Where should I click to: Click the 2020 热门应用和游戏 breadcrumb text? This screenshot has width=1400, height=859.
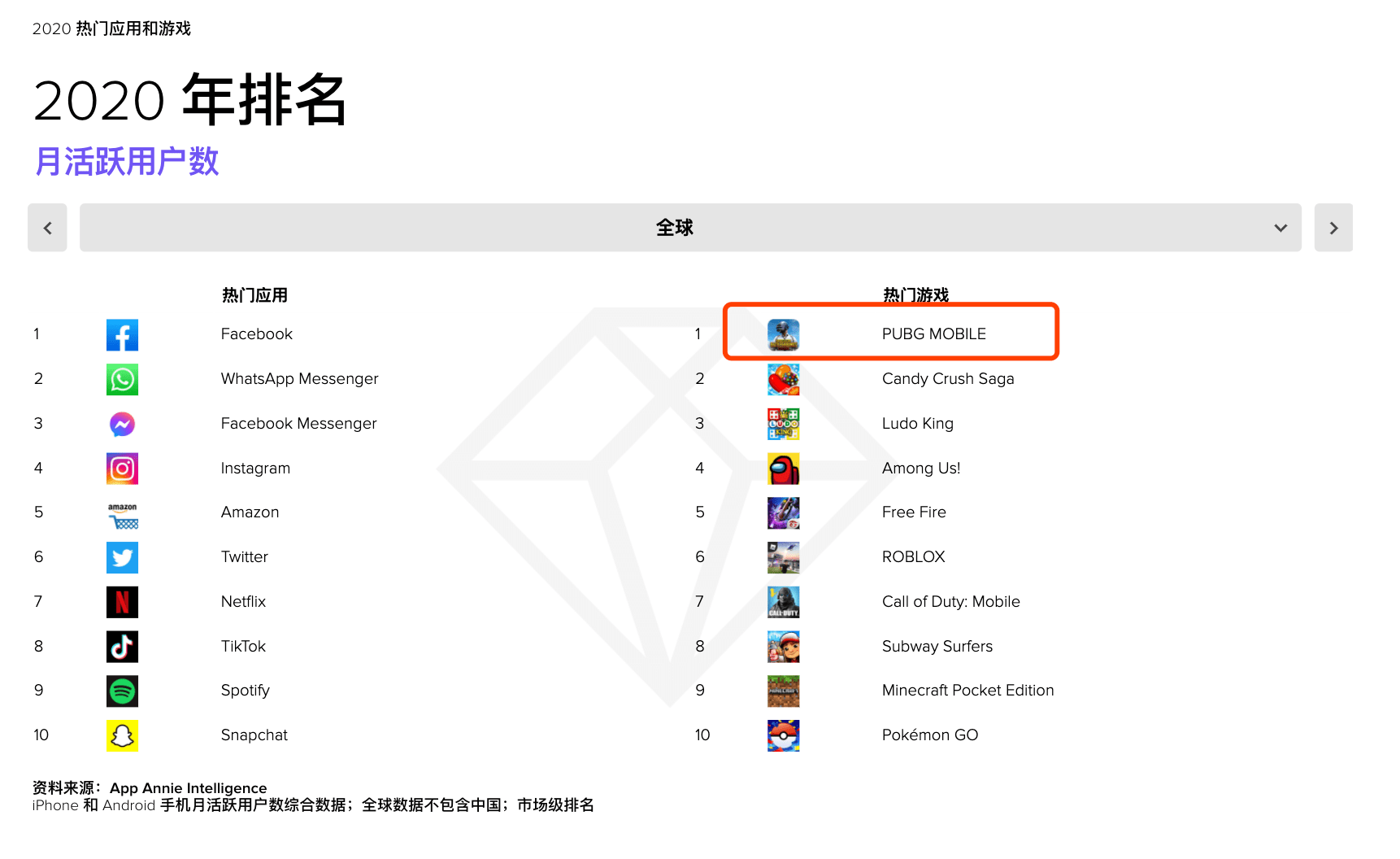[x=111, y=28]
